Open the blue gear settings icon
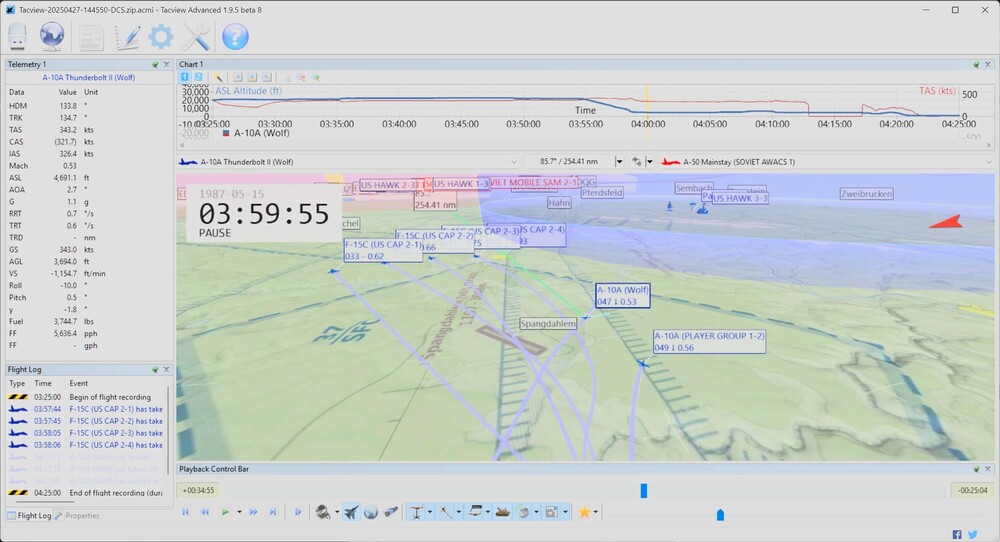This screenshot has width=1000, height=542. (161, 37)
